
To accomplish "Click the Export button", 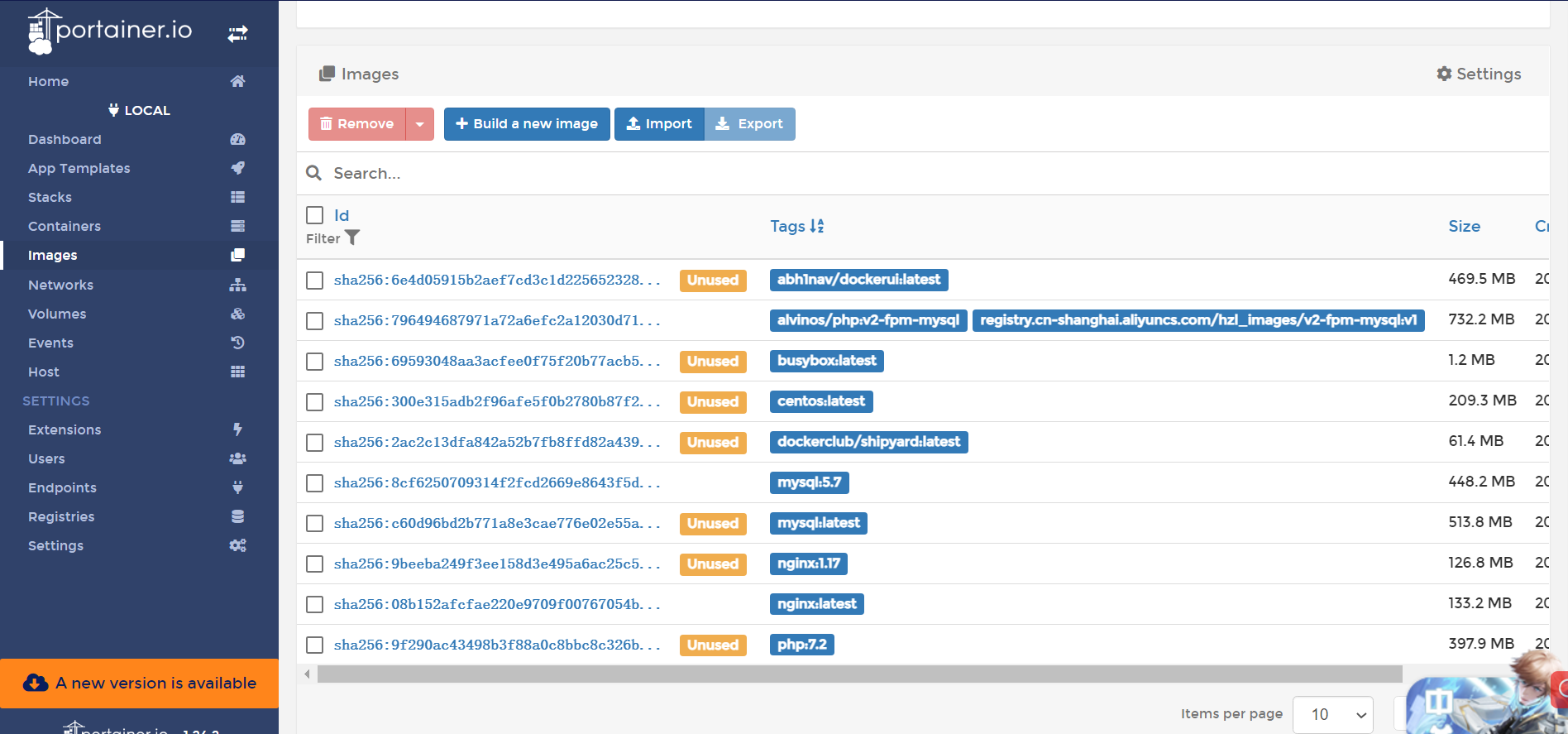I will (x=750, y=124).
